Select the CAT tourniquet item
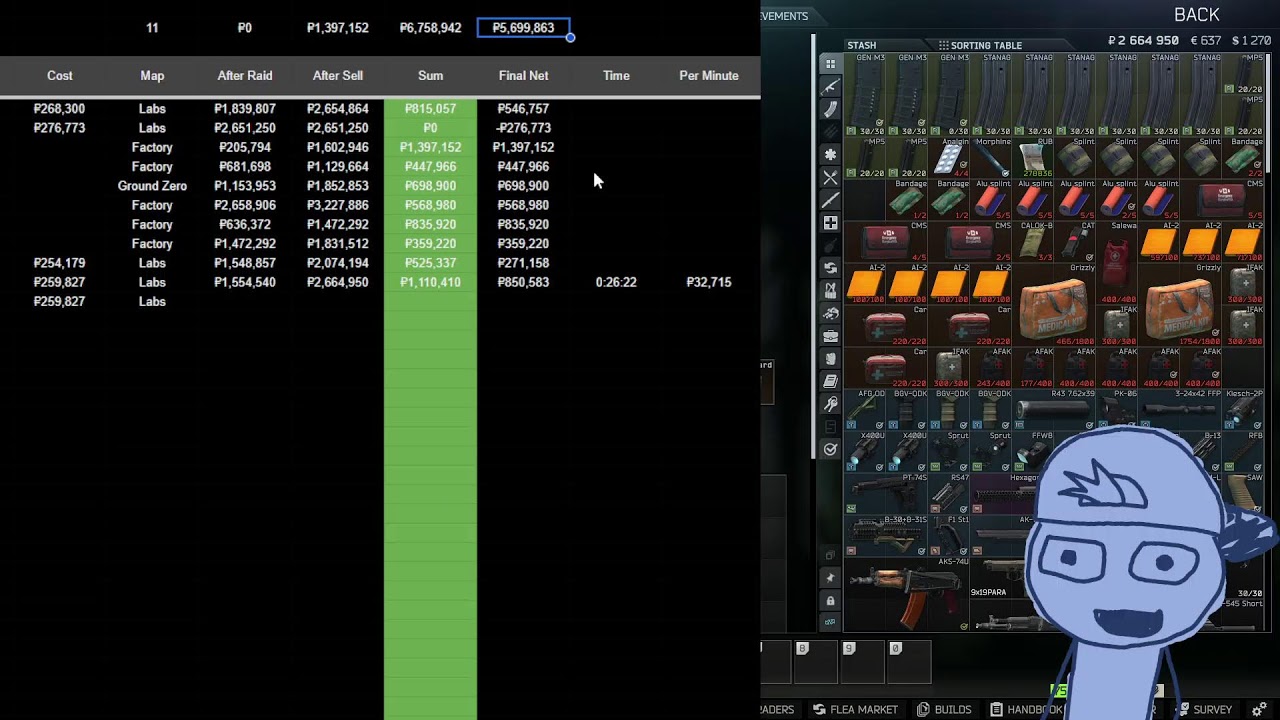Image resolution: width=1280 pixels, height=720 pixels. 1075,242
